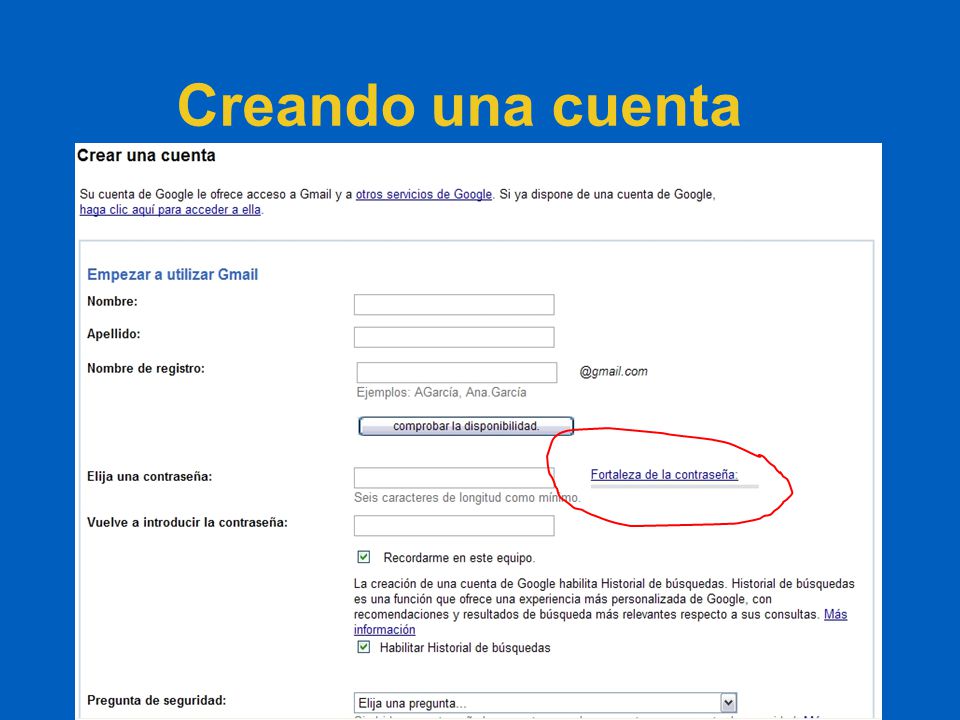The image size is (960, 720).
Task: Click the Nombre de registro input field
Action: pyautogui.click(x=457, y=372)
